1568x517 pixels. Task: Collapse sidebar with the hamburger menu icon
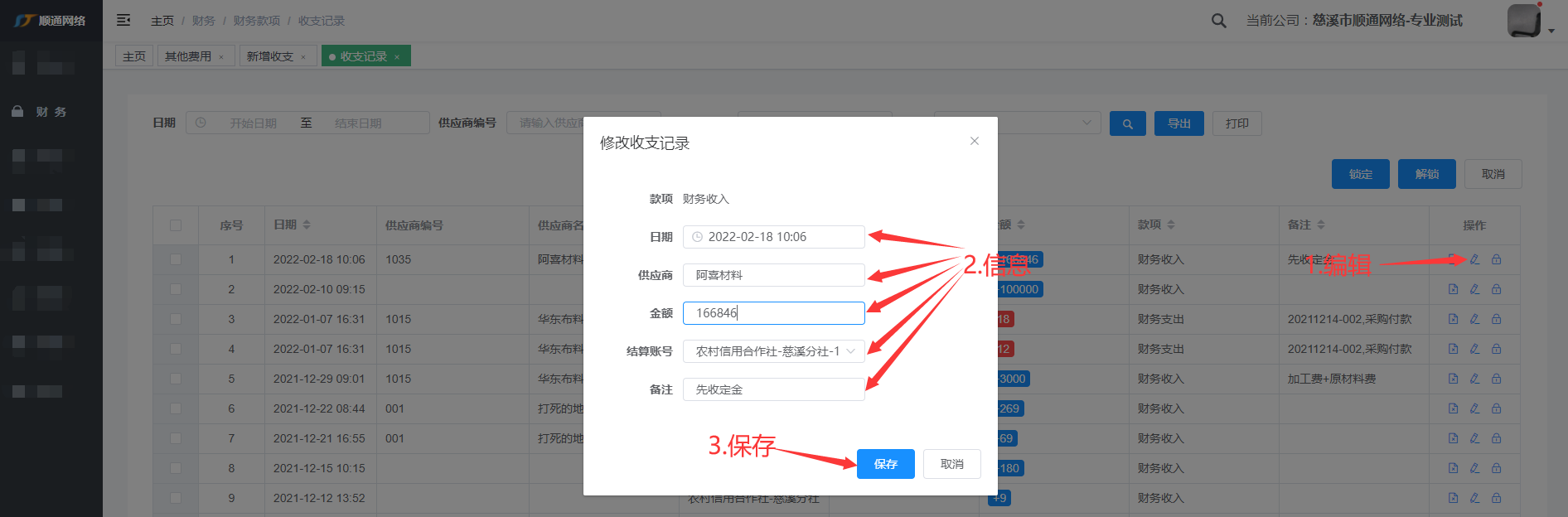pyautogui.click(x=123, y=20)
